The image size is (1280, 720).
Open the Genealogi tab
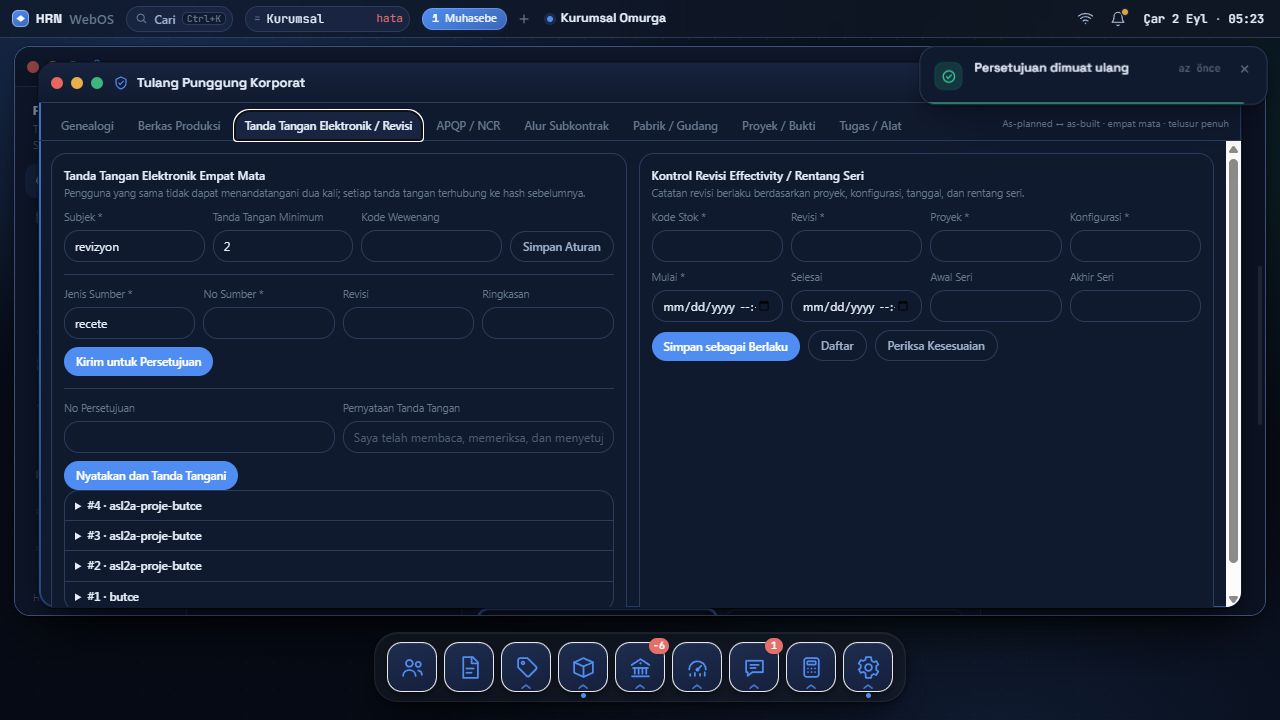[87, 126]
